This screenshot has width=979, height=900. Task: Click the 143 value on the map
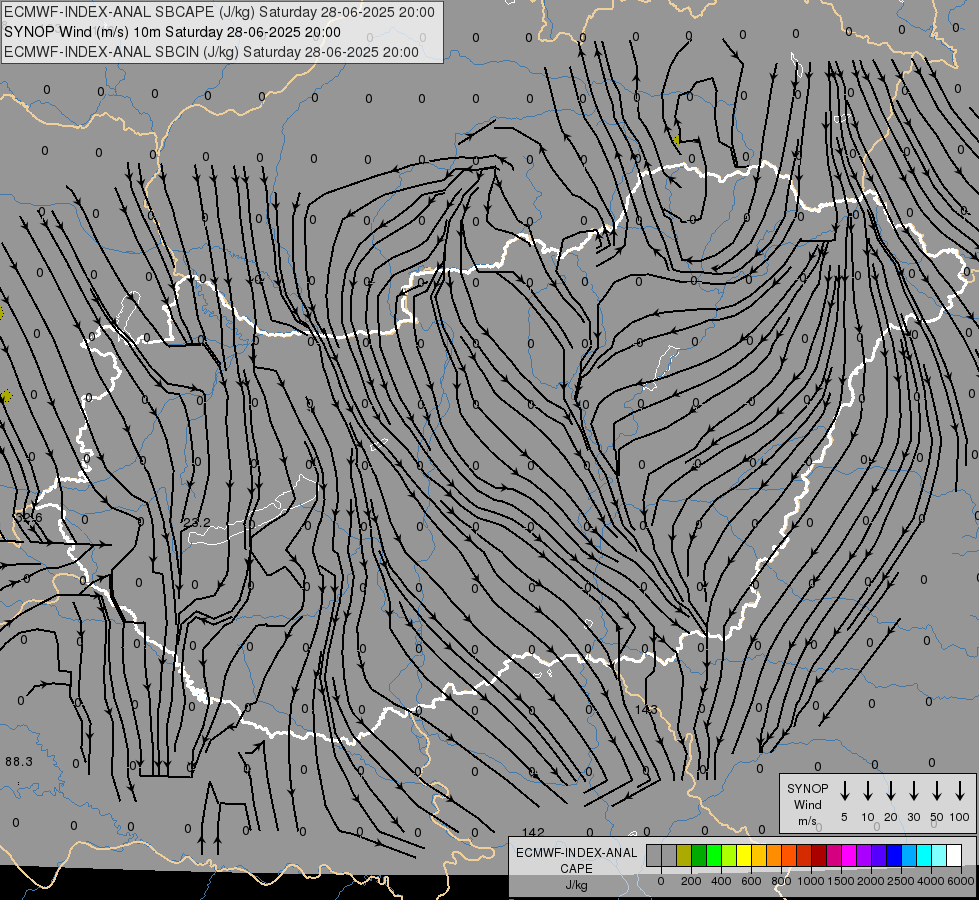[x=646, y=710]
